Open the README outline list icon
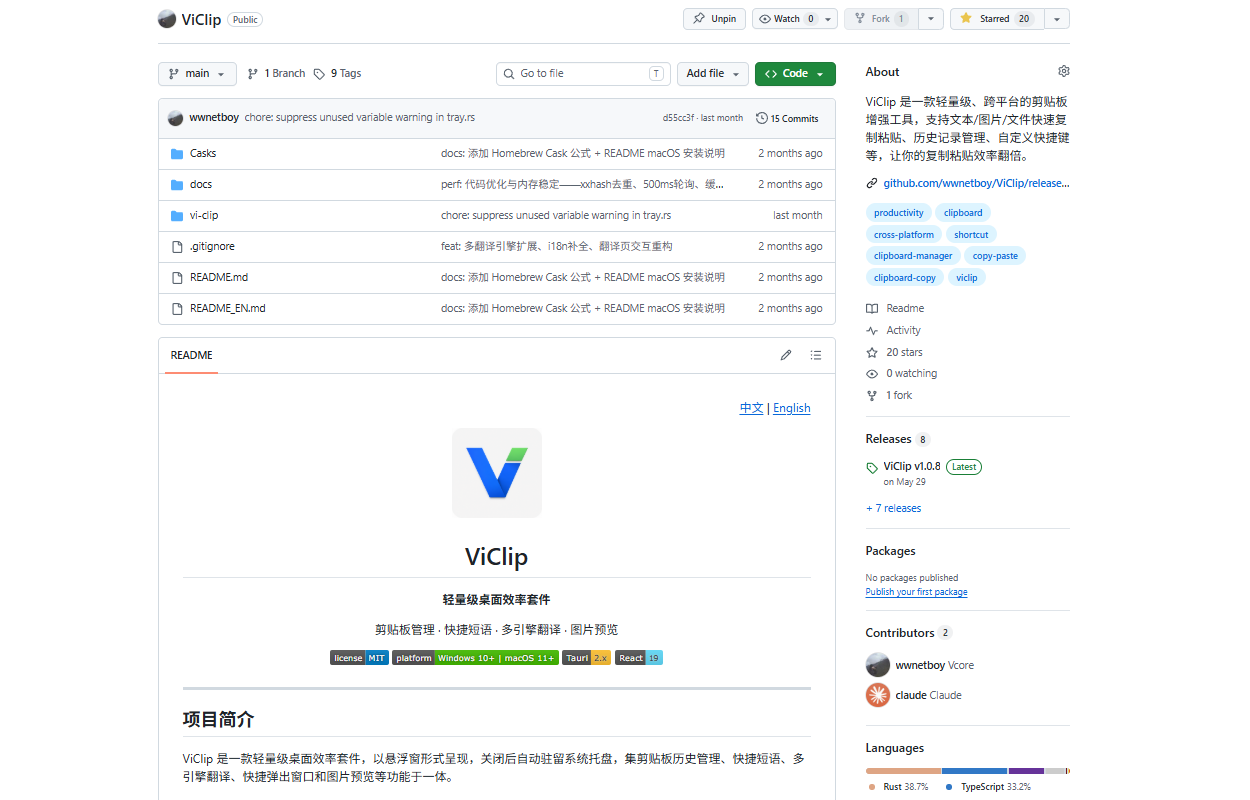The width and height of the screenshot is (1250, 800). 816,355
